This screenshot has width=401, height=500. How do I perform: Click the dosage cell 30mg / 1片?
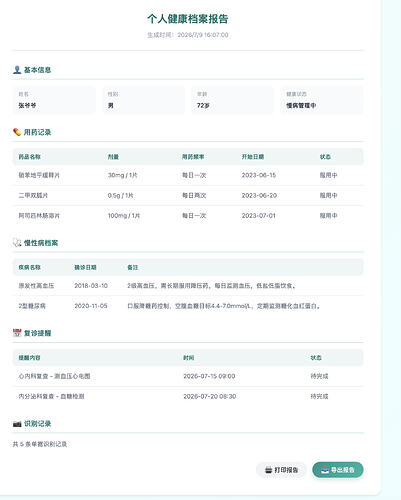122,175
